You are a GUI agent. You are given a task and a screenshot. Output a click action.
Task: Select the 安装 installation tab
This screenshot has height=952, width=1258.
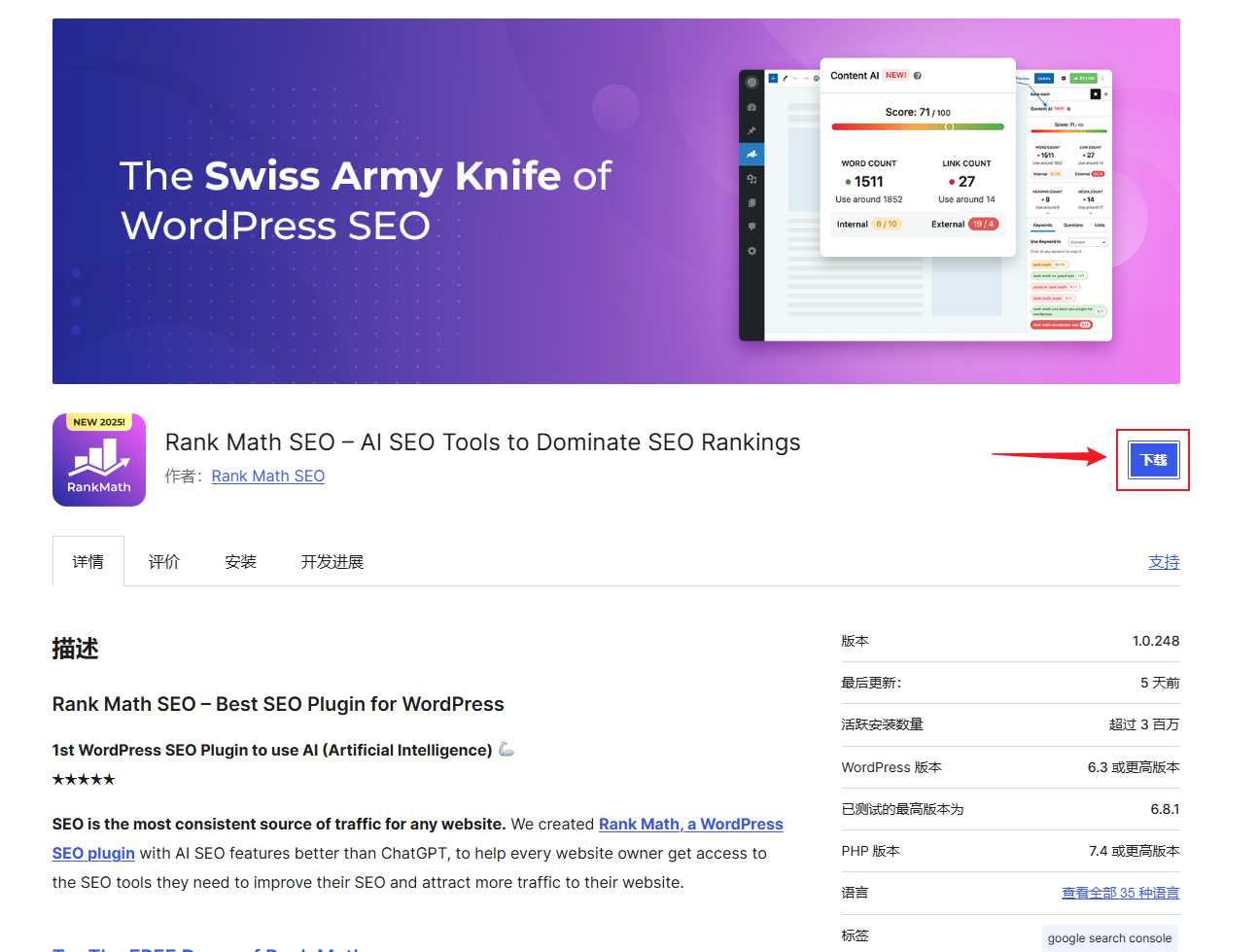(240, 561)
